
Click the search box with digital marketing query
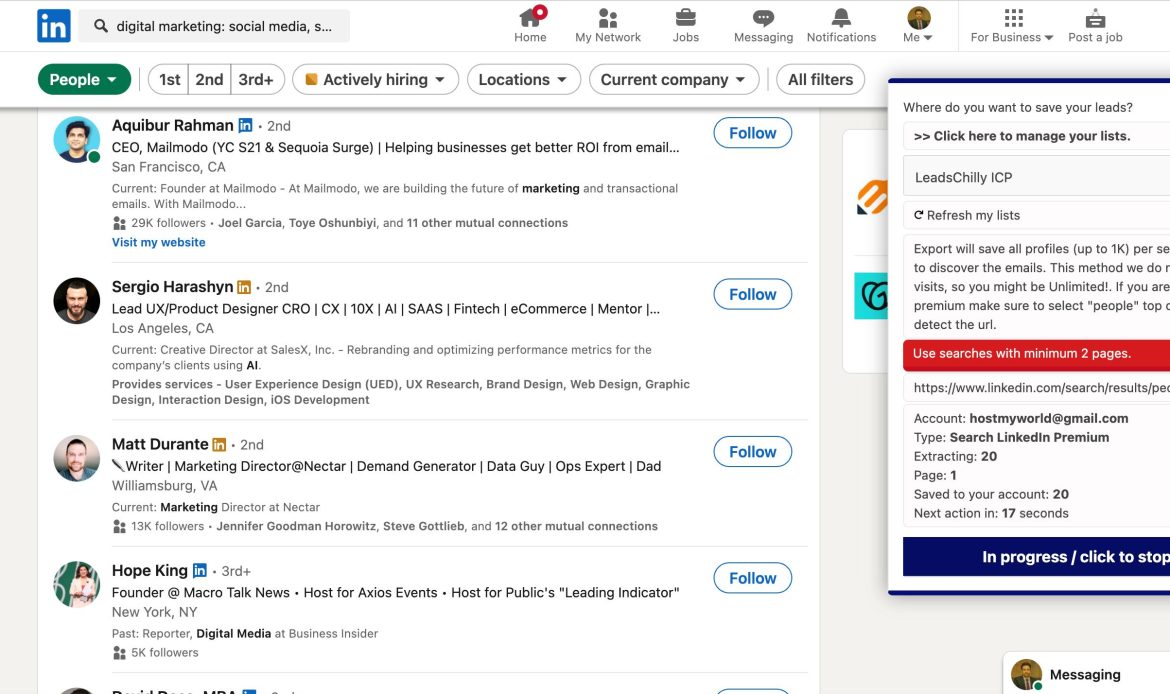(214, 26)
